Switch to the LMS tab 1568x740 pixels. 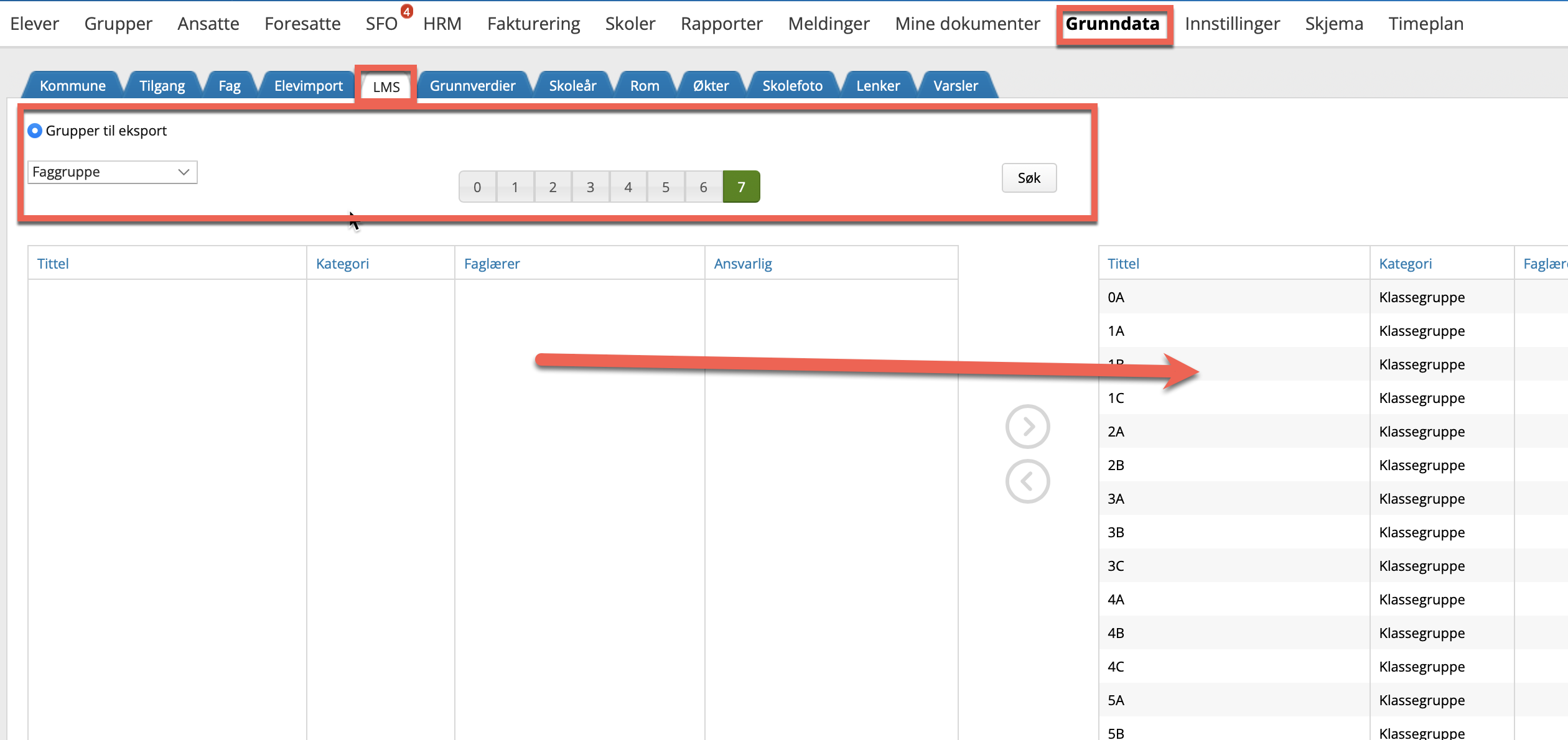pyautogui.click(x=386, y=86)
